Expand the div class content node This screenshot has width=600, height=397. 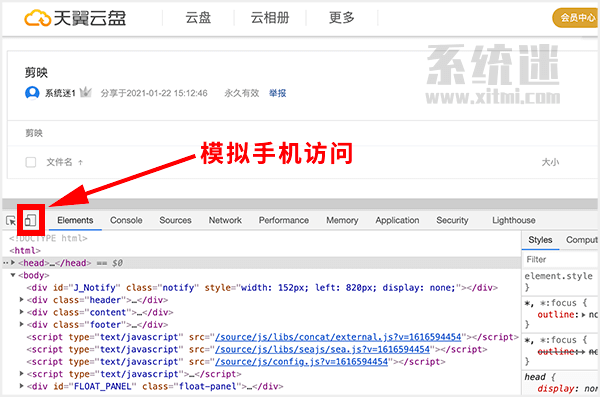click(22, 312)
